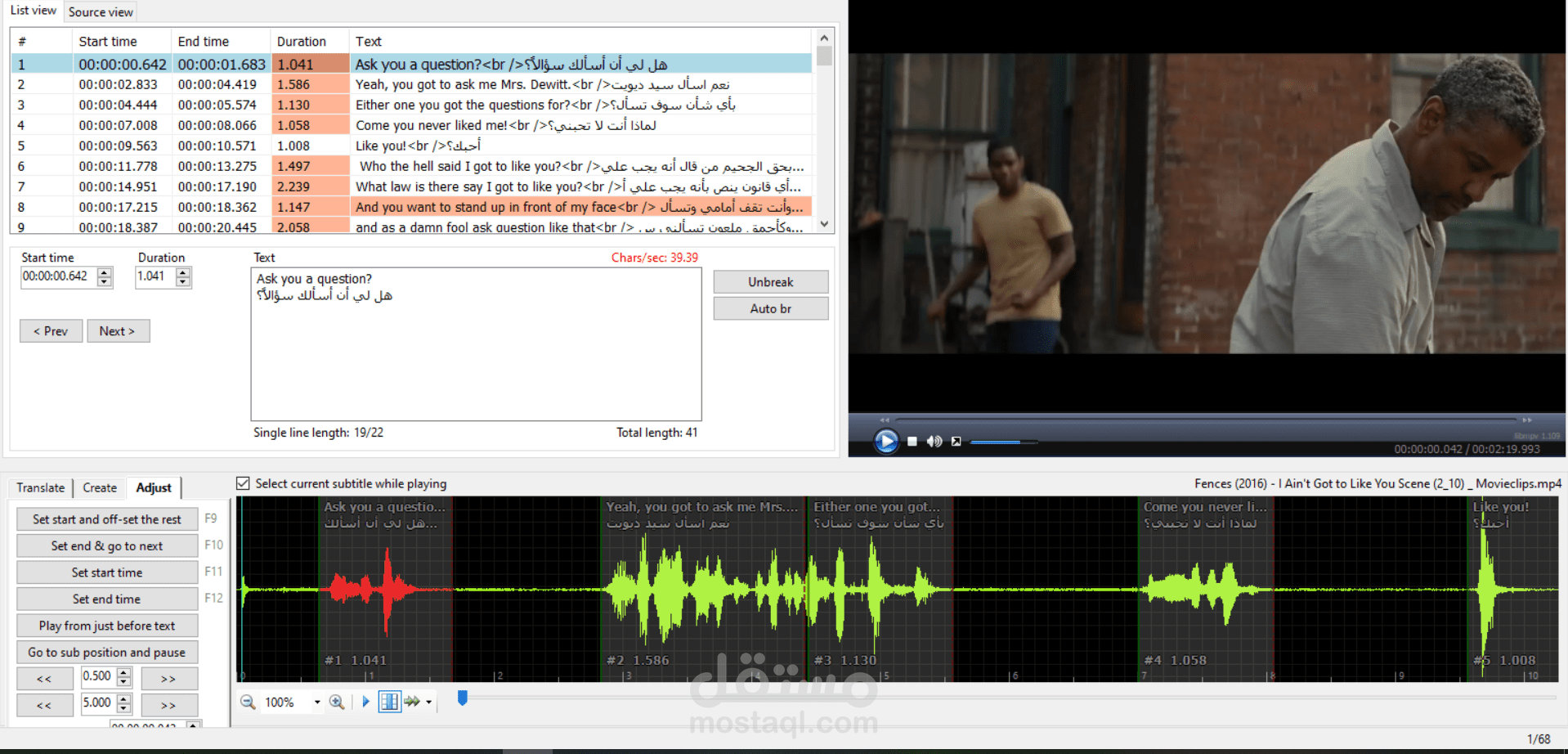Stop video playback in the player

pos(912,442)
